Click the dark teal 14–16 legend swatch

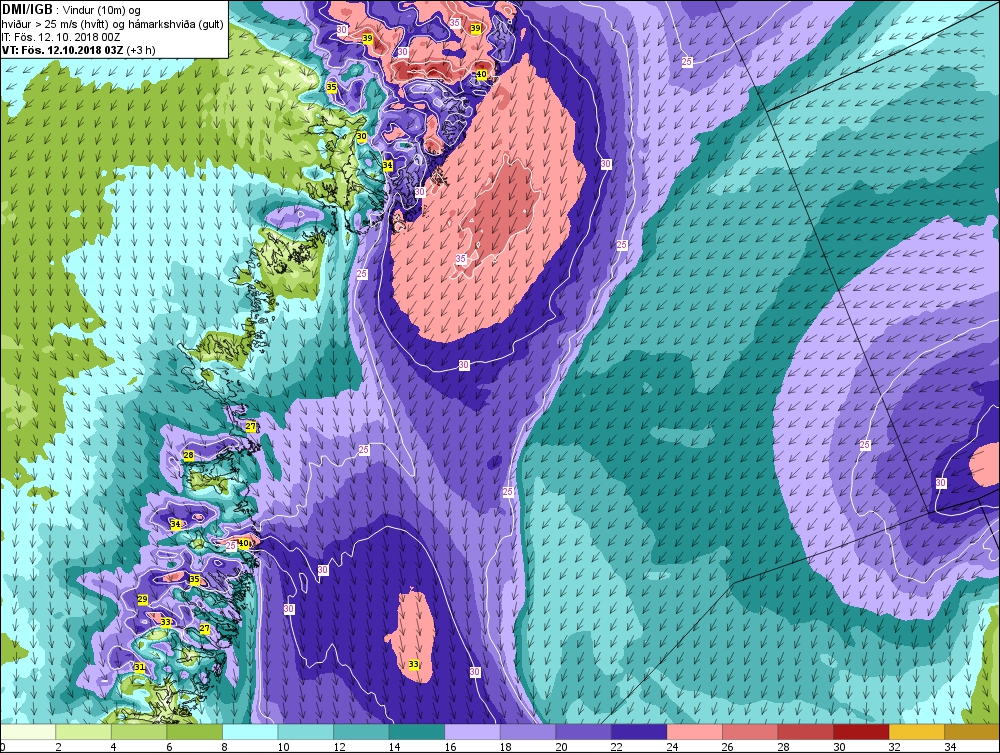[416, 732]
